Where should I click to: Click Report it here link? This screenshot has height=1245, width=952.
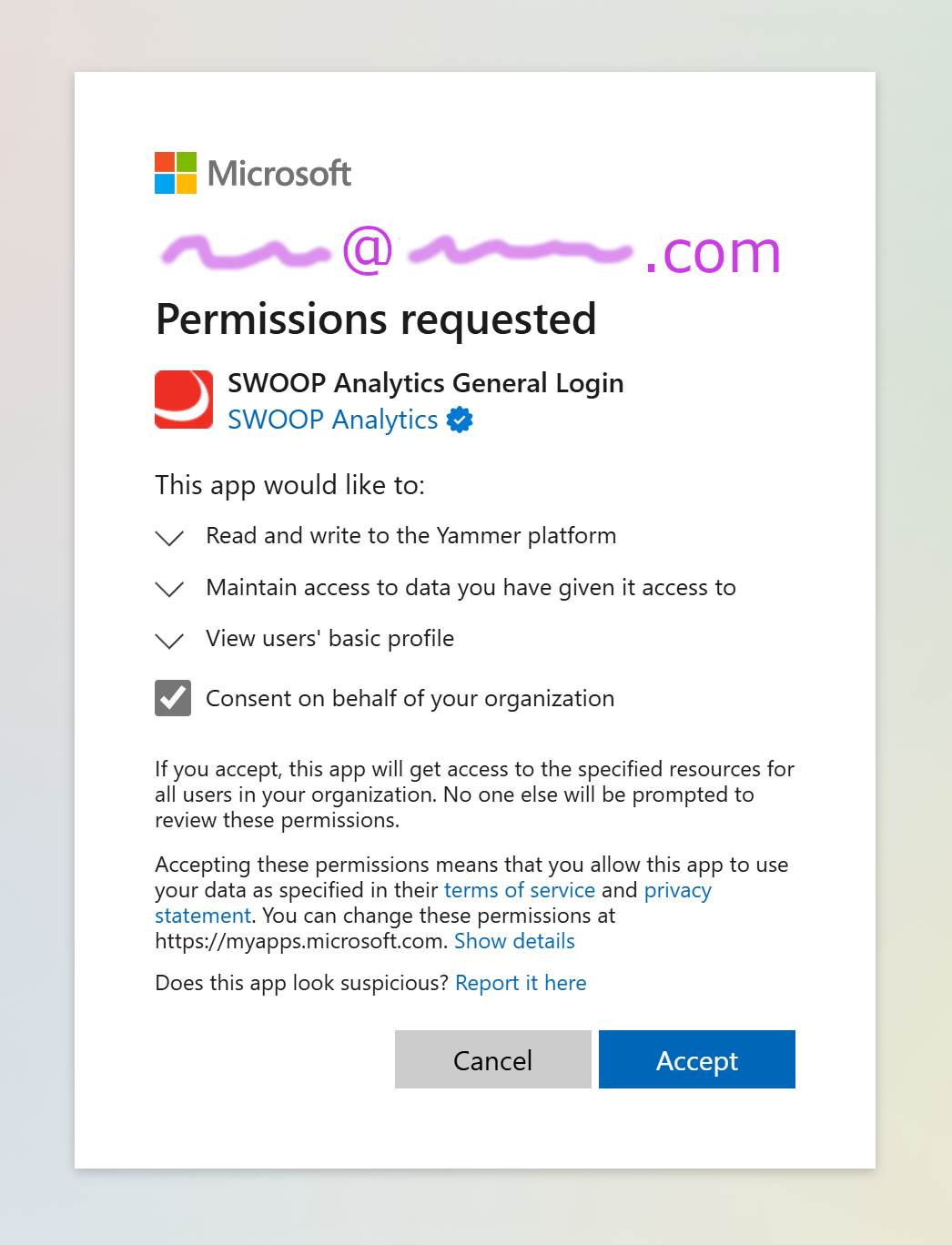521,983
